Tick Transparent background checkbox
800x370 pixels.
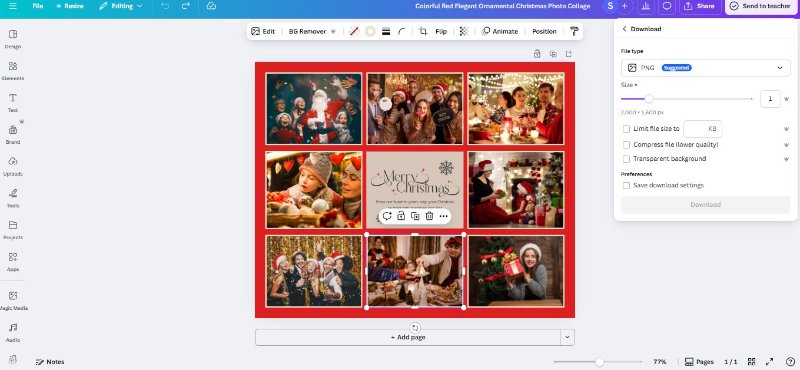(x=626, y=159)
